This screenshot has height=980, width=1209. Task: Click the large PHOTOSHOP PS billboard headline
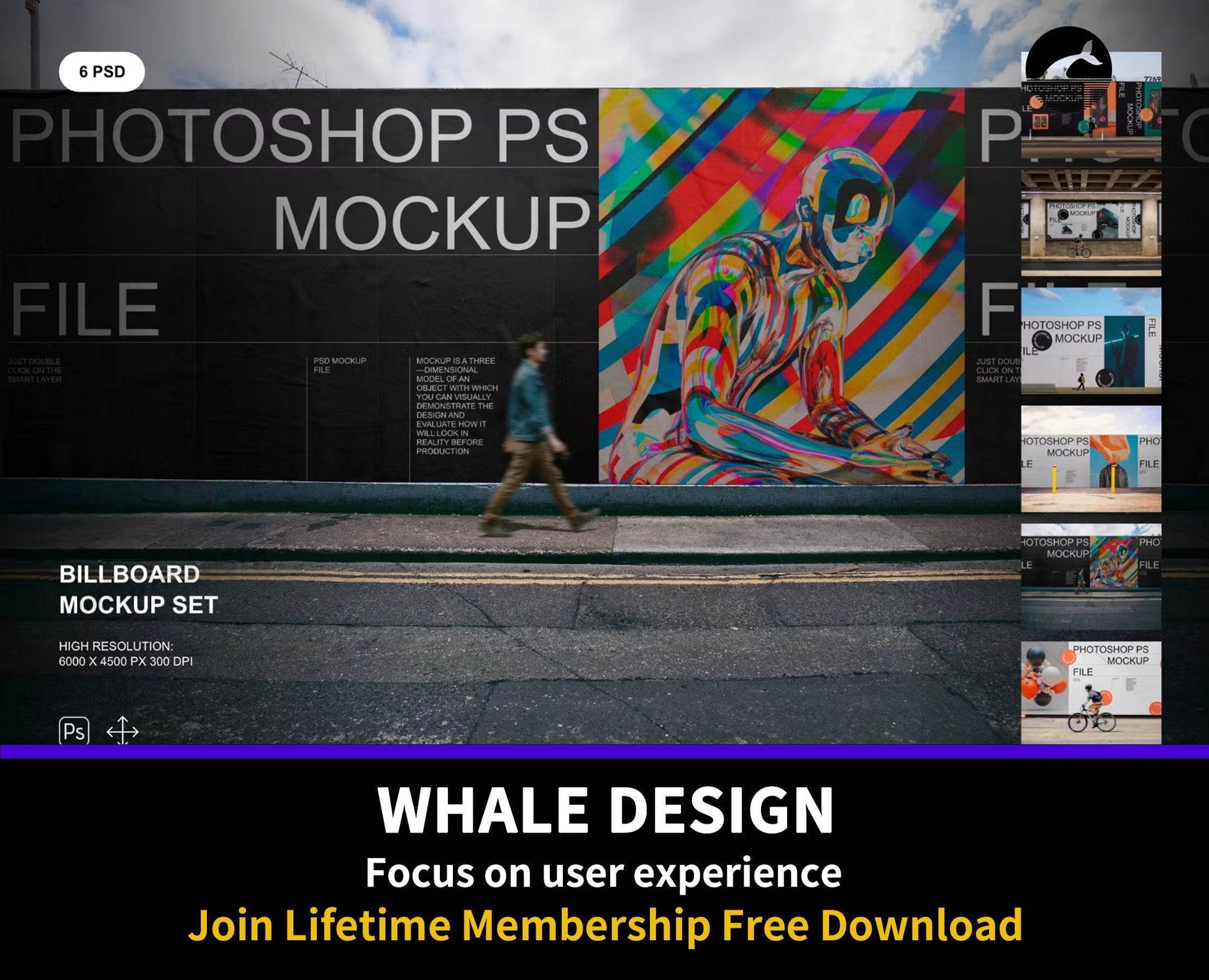[x=299, y=135]
